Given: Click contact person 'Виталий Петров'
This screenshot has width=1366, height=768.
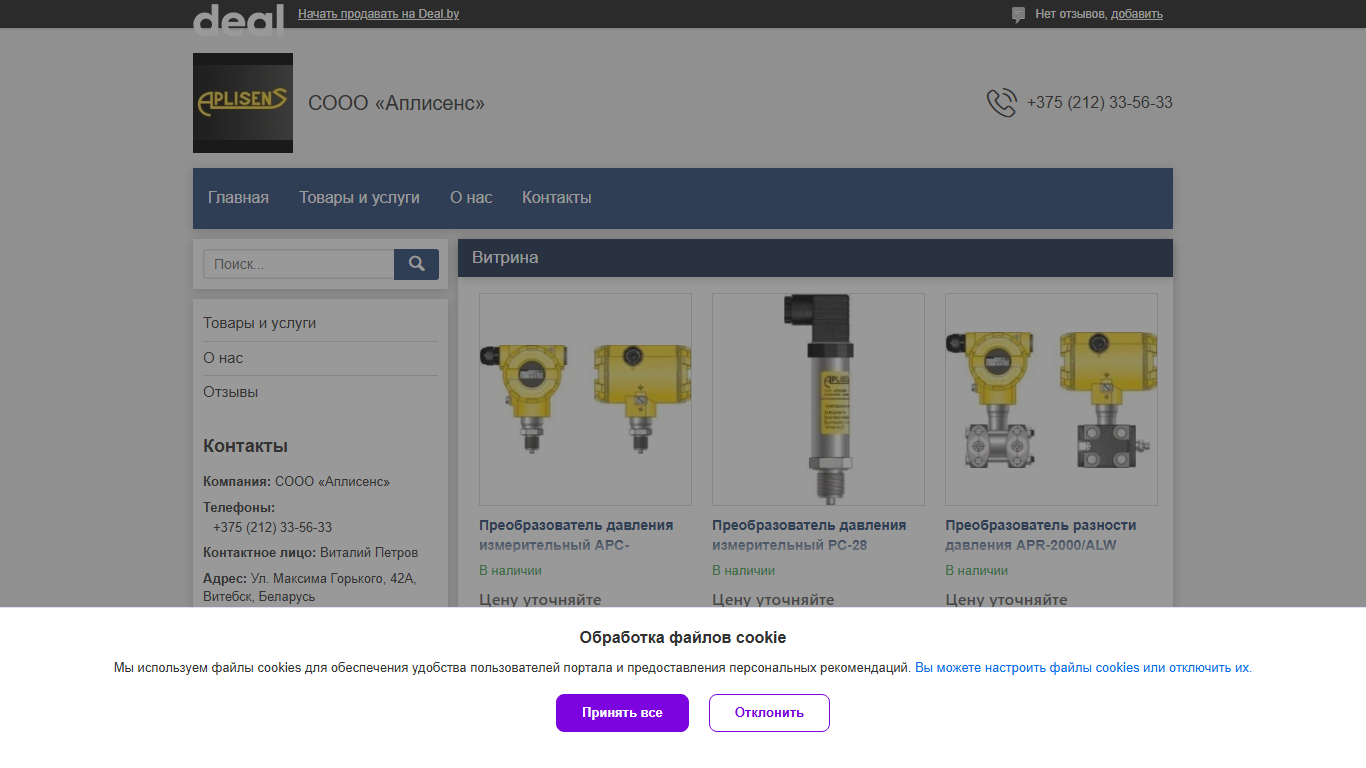Looking at the screenshot, I should (x=369, y=553).
